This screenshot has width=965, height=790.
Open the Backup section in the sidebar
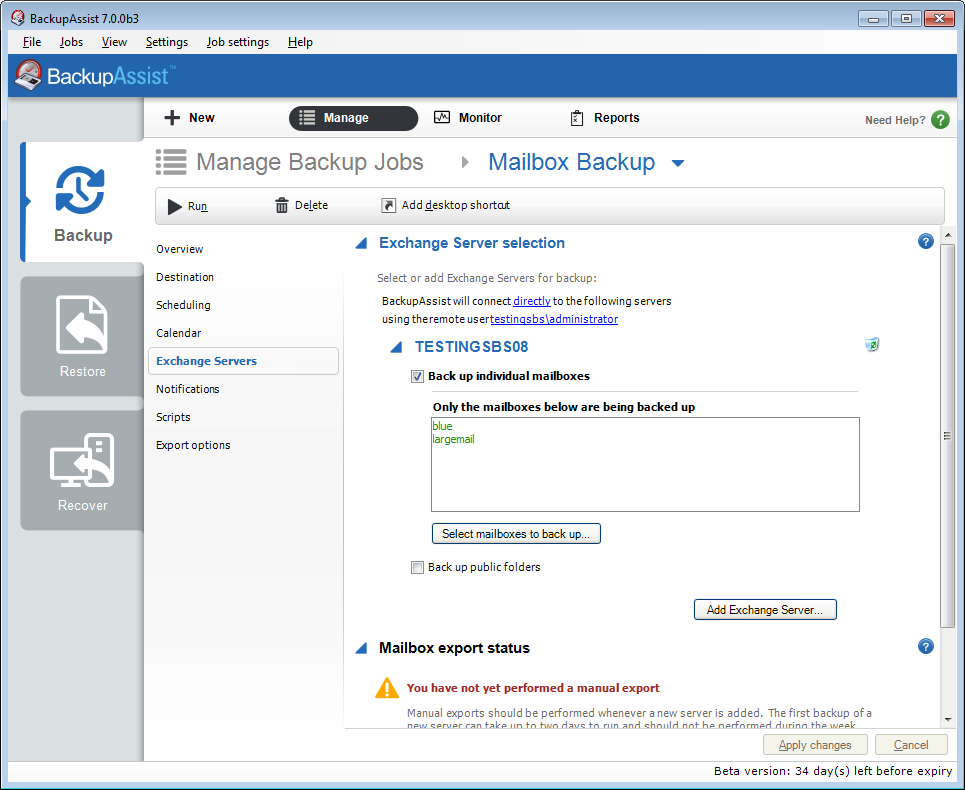[82, 203]
